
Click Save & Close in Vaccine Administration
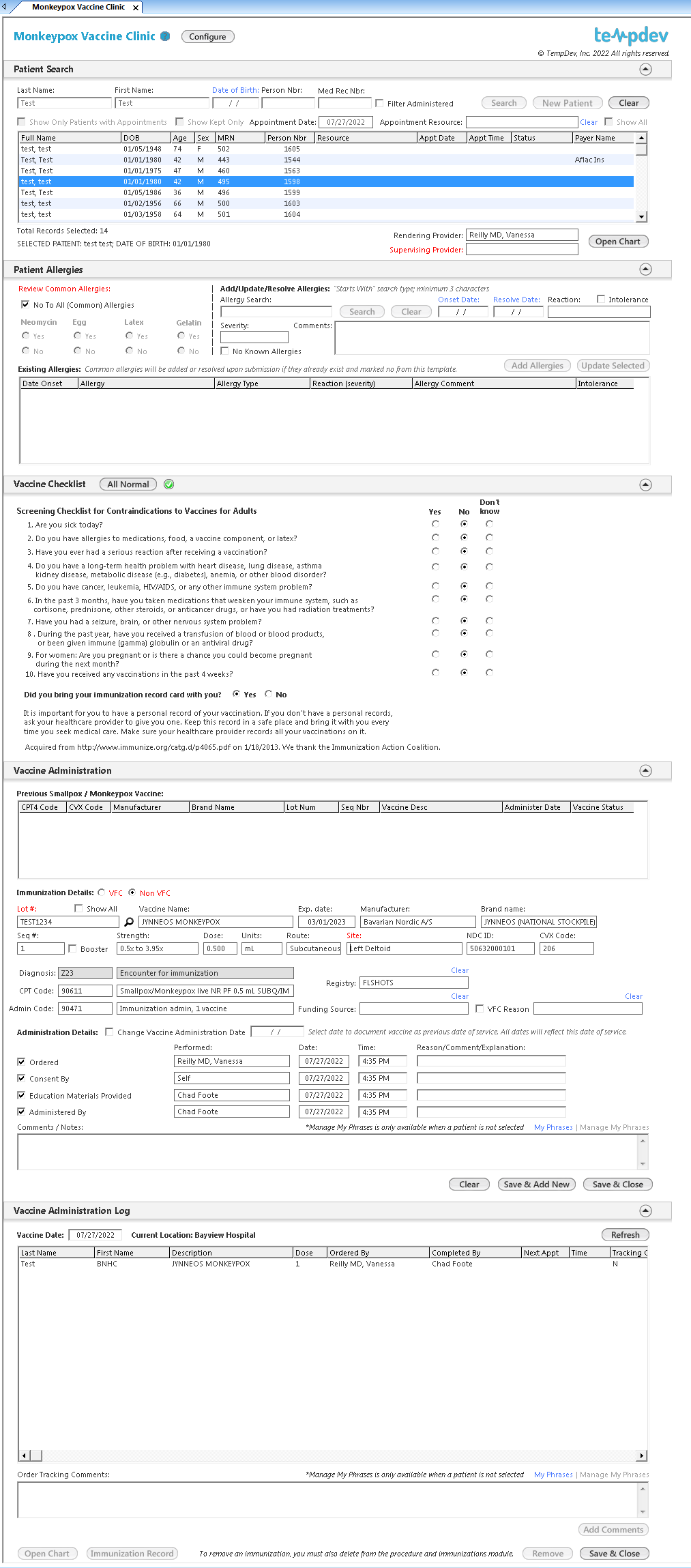(x=618, y=1185)
